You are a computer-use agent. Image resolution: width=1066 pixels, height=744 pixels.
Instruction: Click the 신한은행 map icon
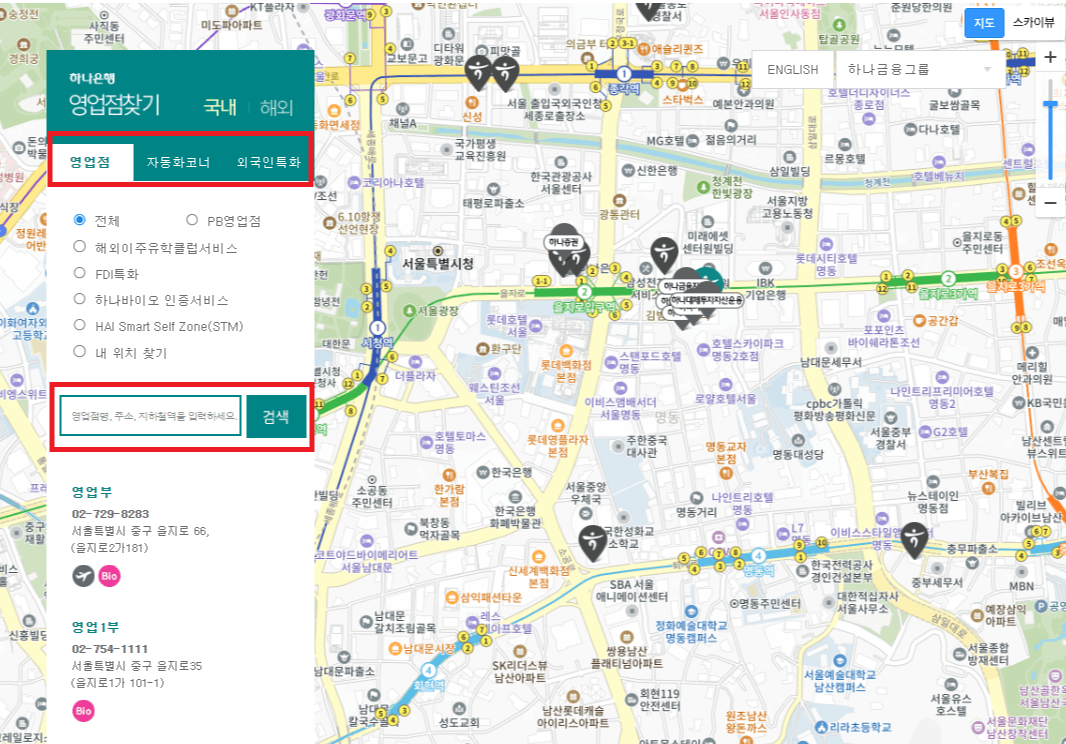tap(628, 171)
